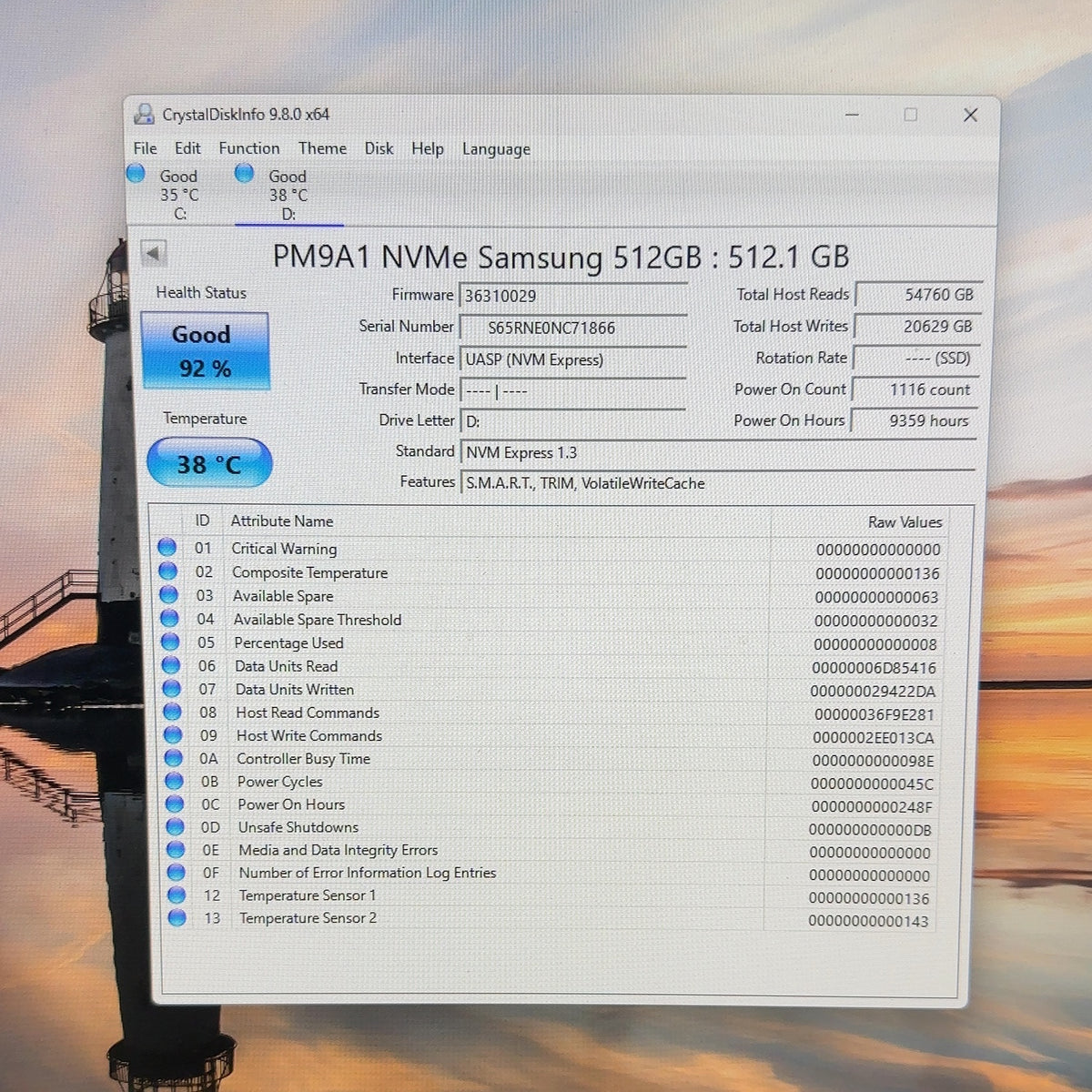This screenshot has width=1092, height=1092.
Task: Click status orb for attribute 0C Power On Hours
Action: point(175,804)
